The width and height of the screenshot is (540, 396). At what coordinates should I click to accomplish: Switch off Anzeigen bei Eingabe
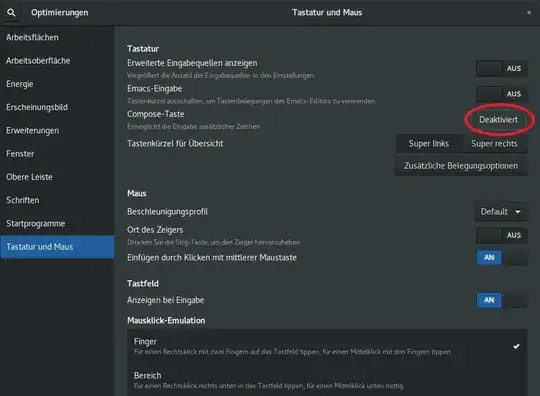(x=501, y=300)
